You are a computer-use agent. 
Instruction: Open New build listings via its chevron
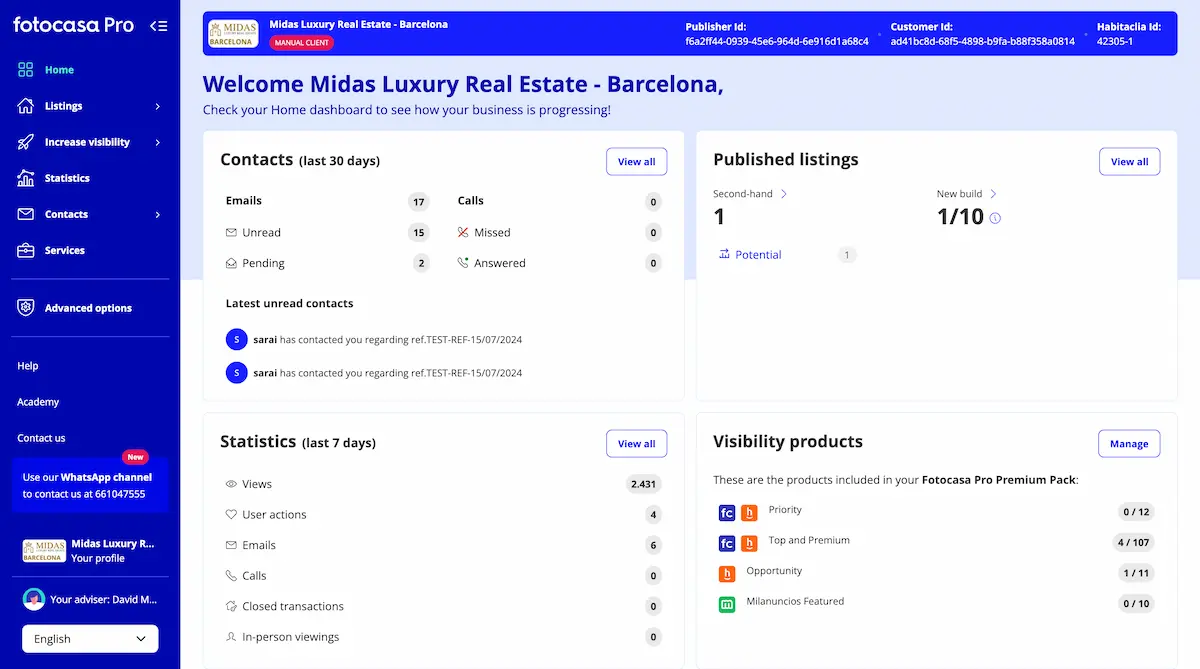[x=993, y=194]
